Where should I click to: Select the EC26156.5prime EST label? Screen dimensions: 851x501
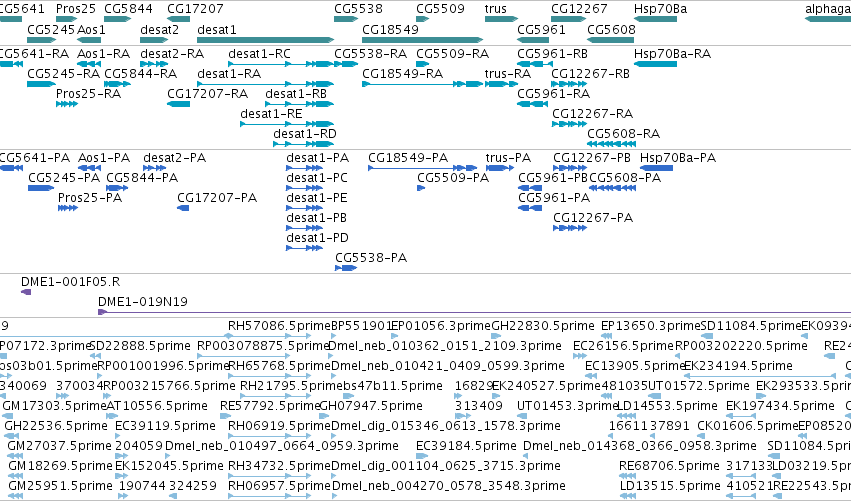pyautogui.click(x=623, y=346)
